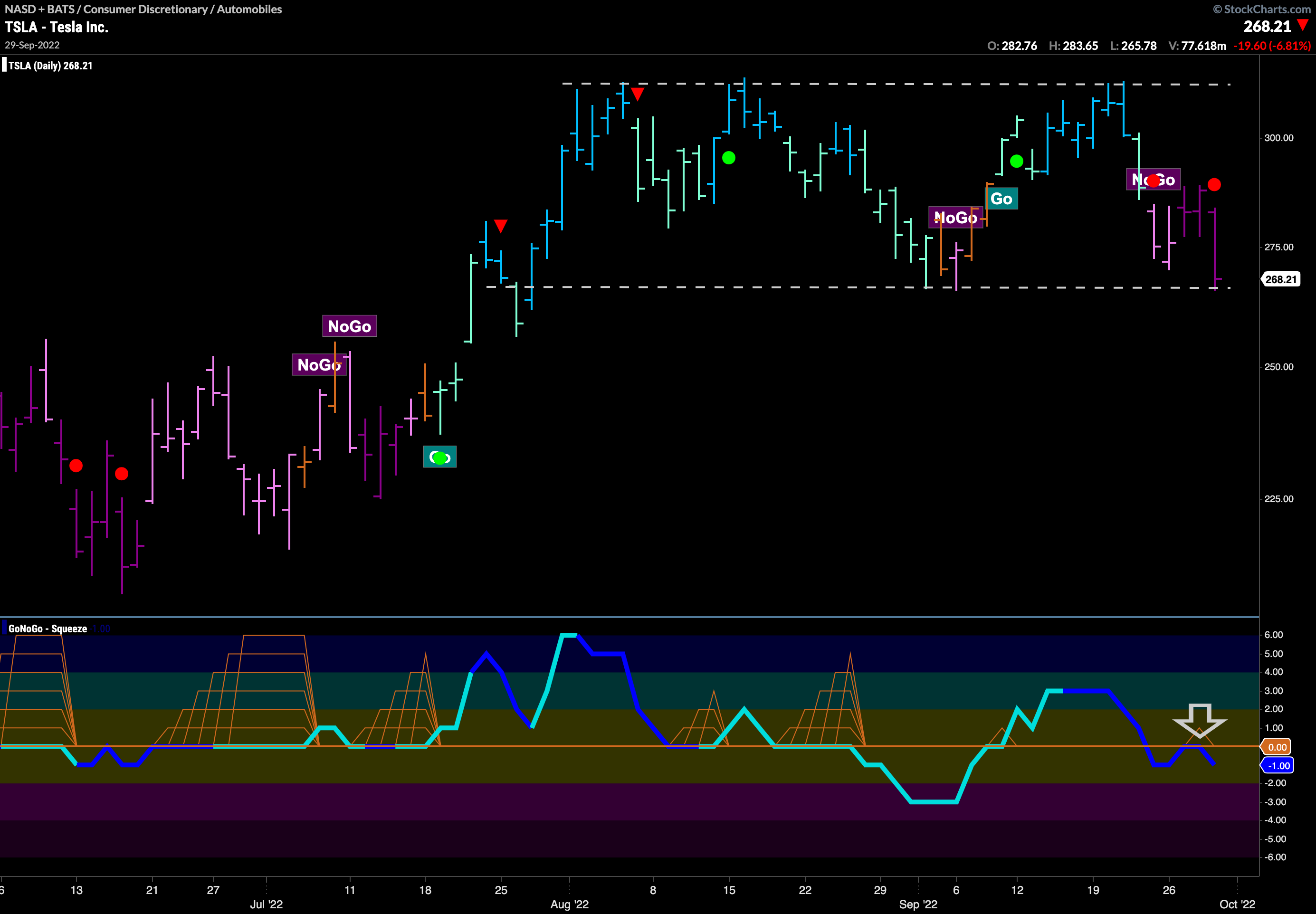
Task: Click the blue -1.00 oscillator value tag
Action: click(x=1277, y=766)
